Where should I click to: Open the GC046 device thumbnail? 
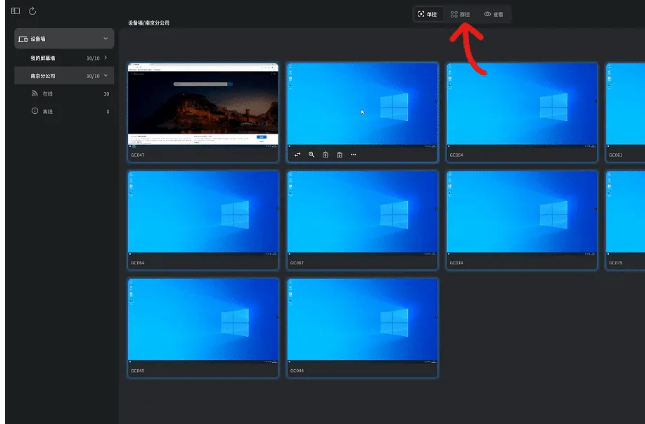tap(362, 321)
